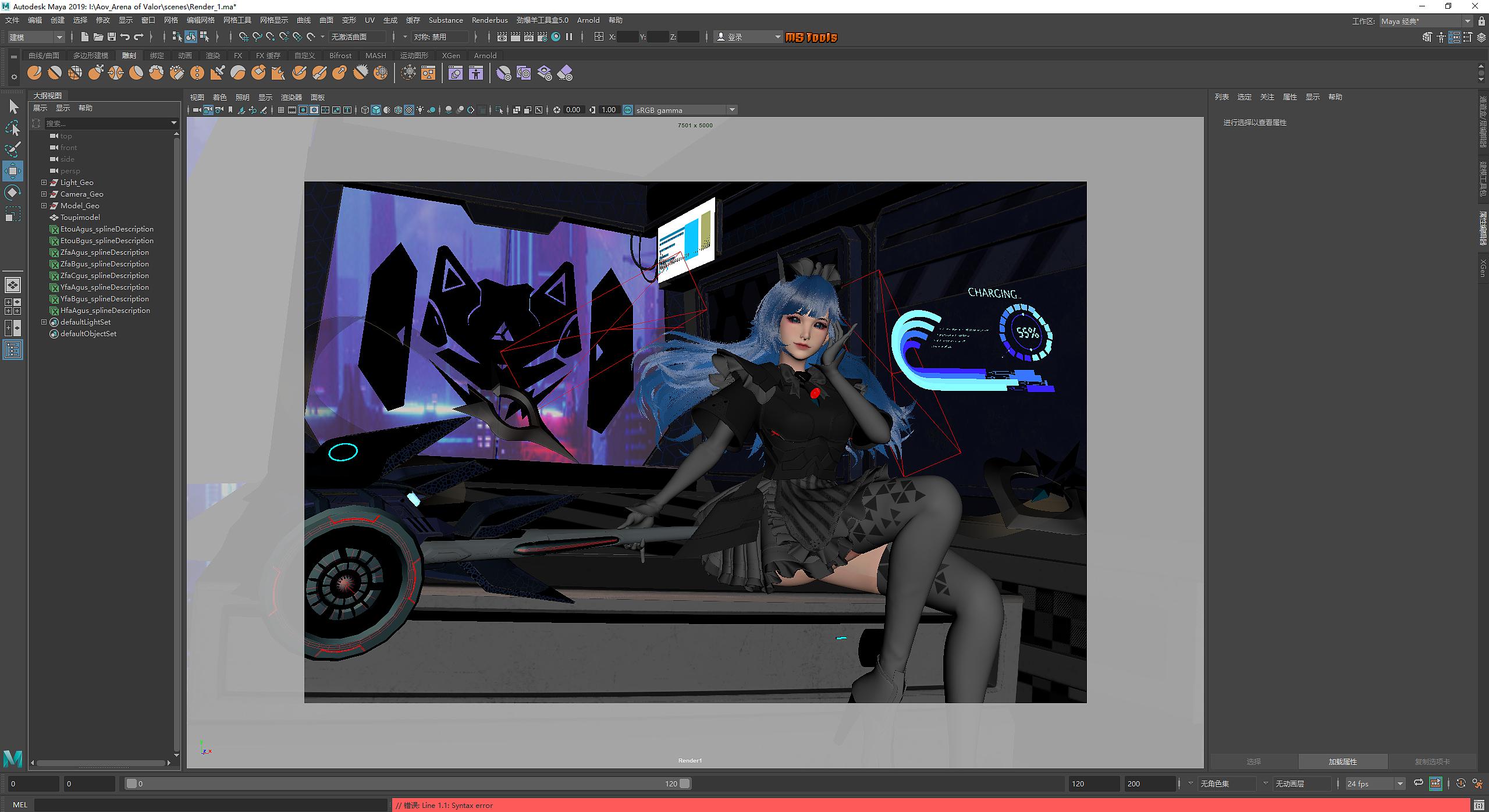
Task: Open the viewport 渲染器 menu
Action: pos(292,97)
